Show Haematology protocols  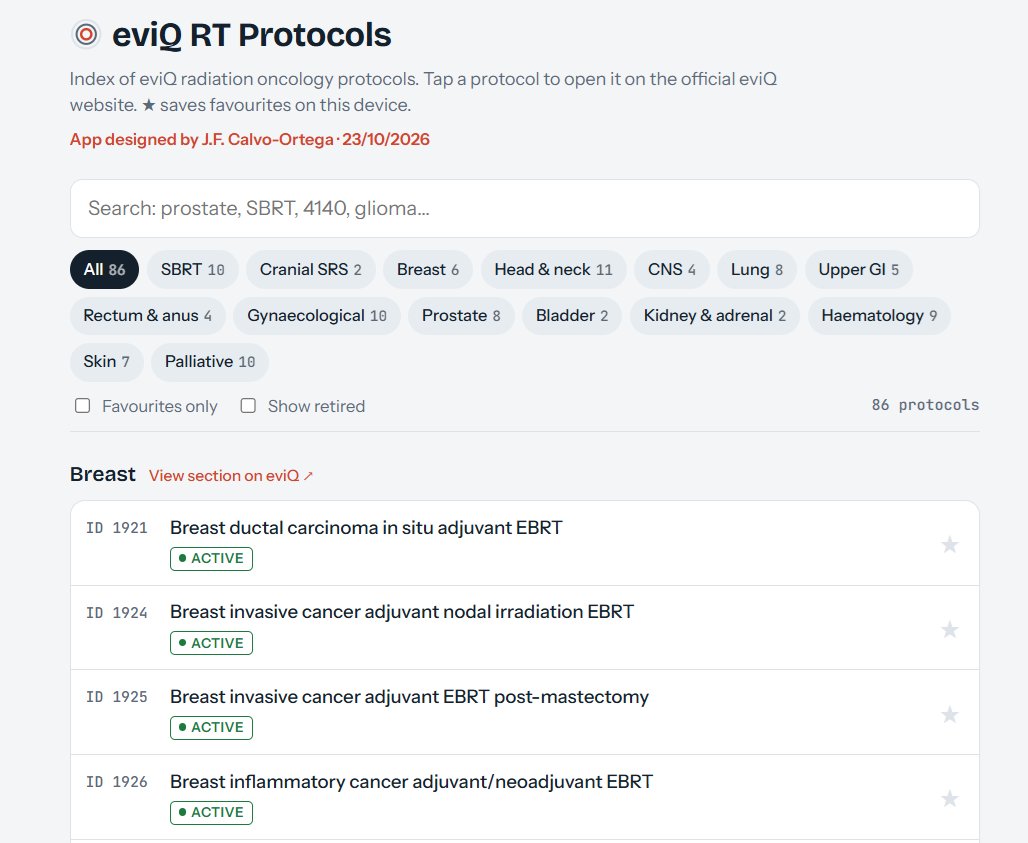pyautogui.click(x=879, y=315)
